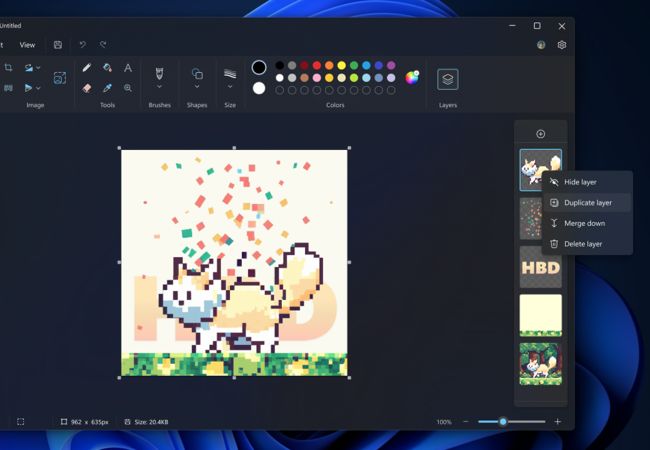This screenshot has width=650, height=450.
Task: Click the zoom in plus button
Action: (558, 421)
